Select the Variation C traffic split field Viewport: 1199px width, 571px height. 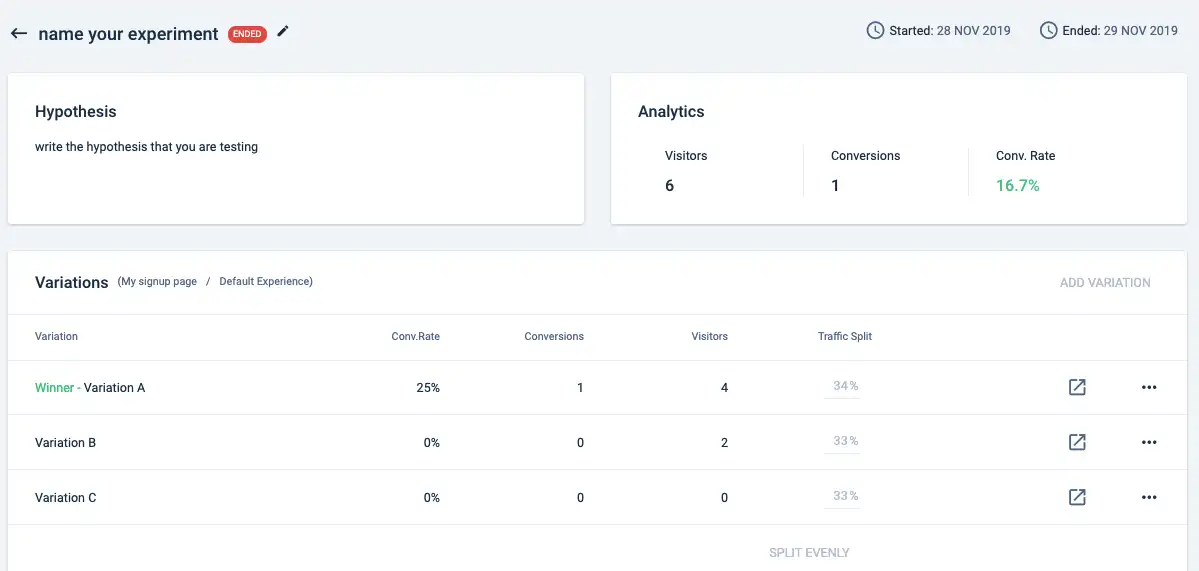coord(842,497)
